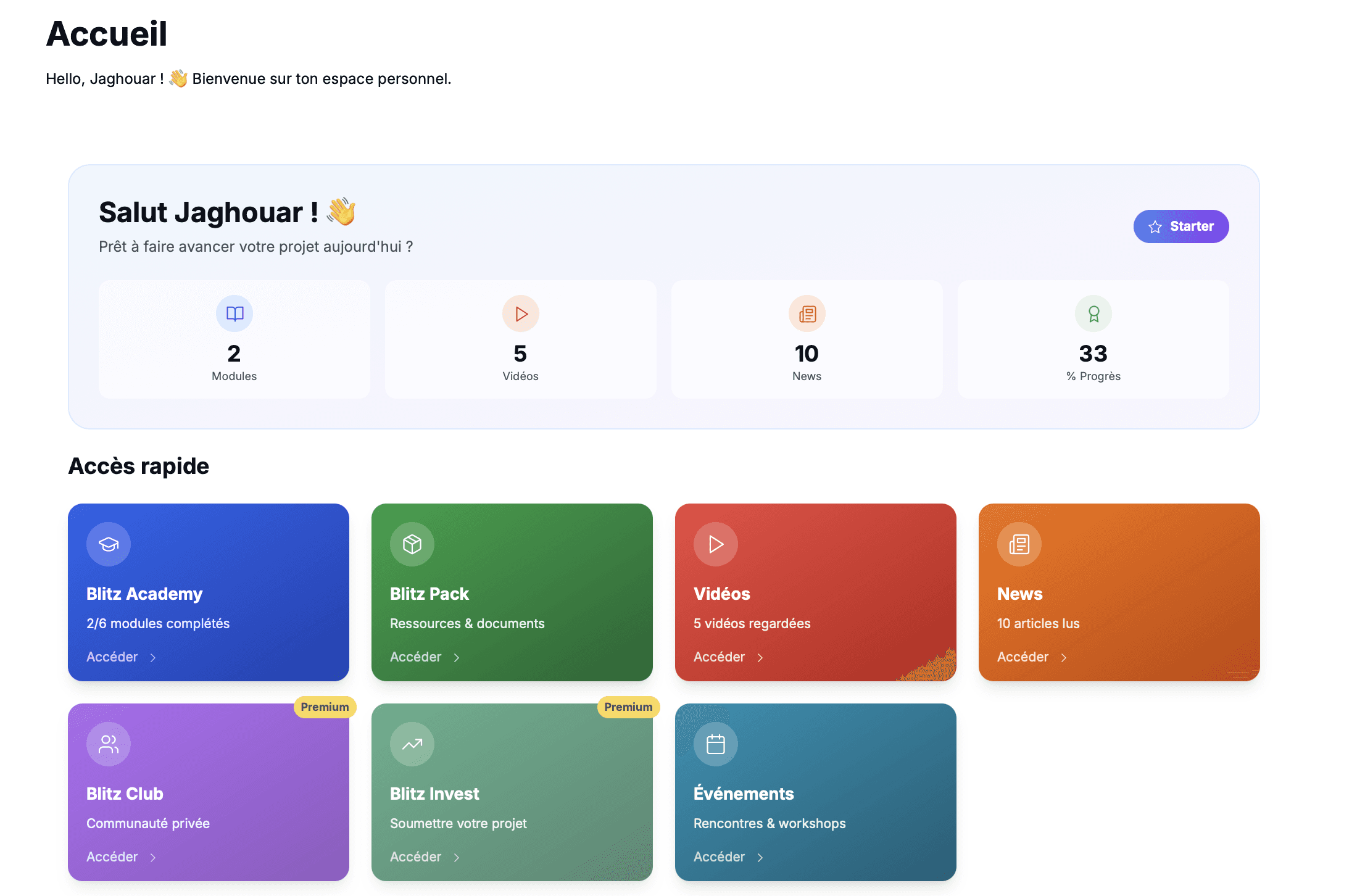Click the Premium badge on Blitz Club

325,707
